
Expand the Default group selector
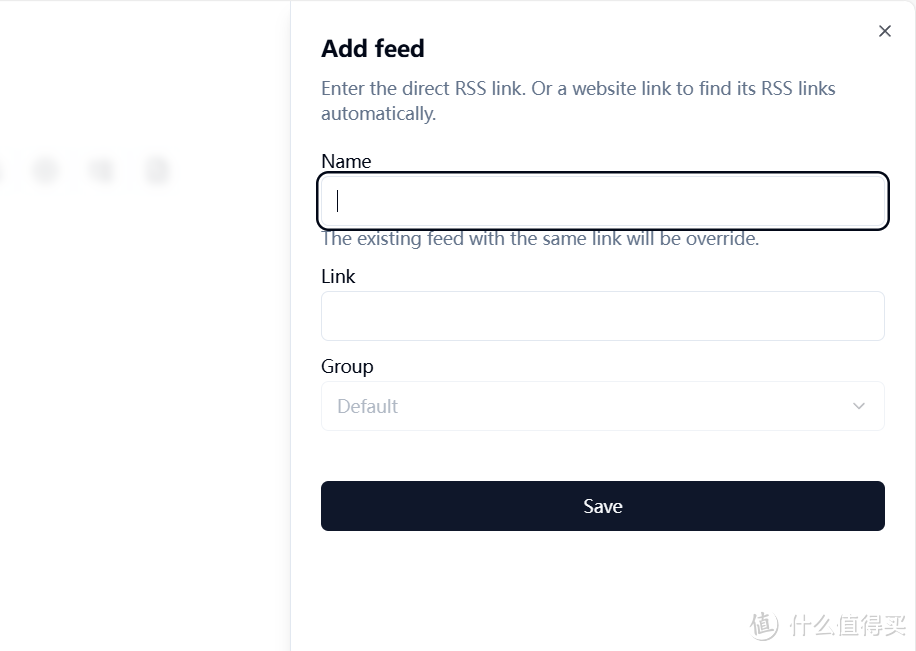[x=602, y=406]
